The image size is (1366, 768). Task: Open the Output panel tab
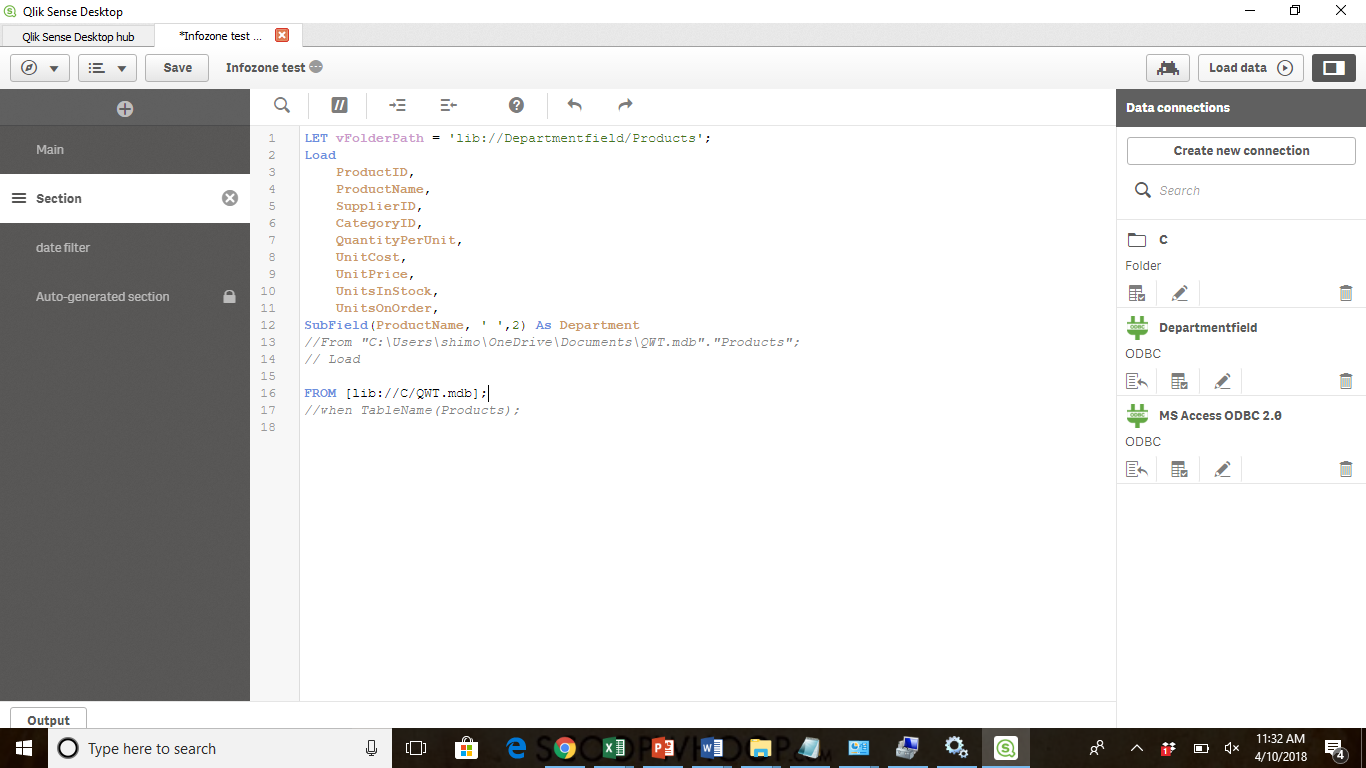(x=48, y=719)
